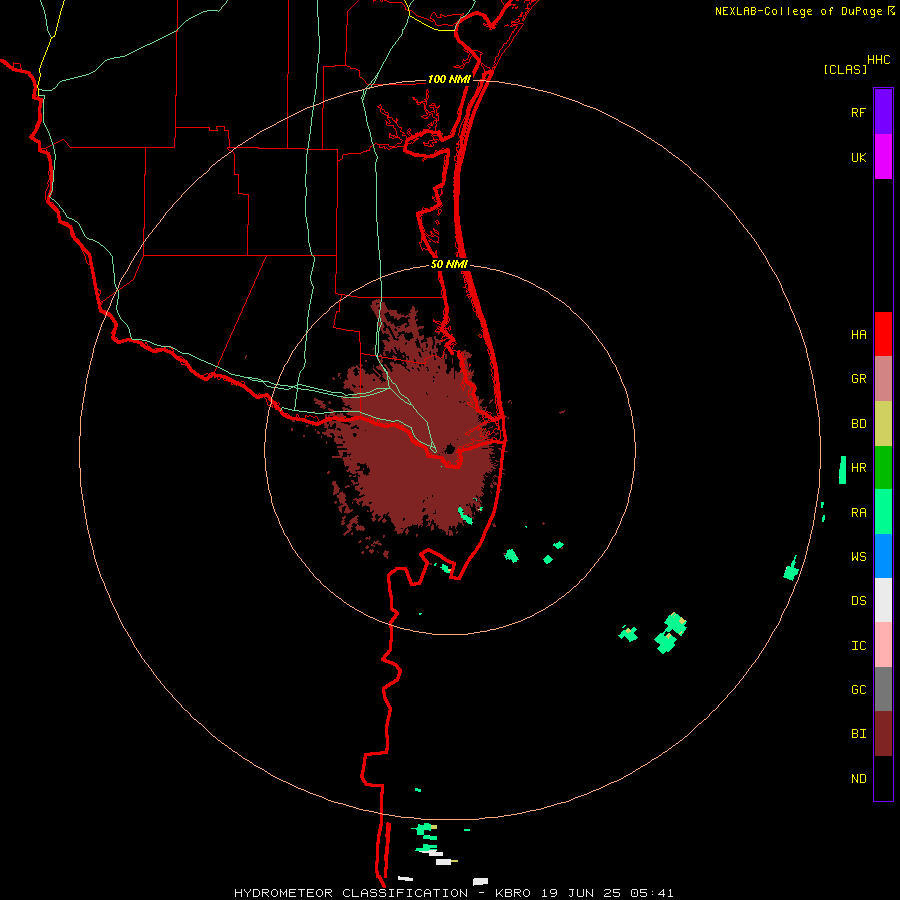Viewport: 900px width, 900px height.
Task: Click the [CLAS] units label
Action: [845, 69]
